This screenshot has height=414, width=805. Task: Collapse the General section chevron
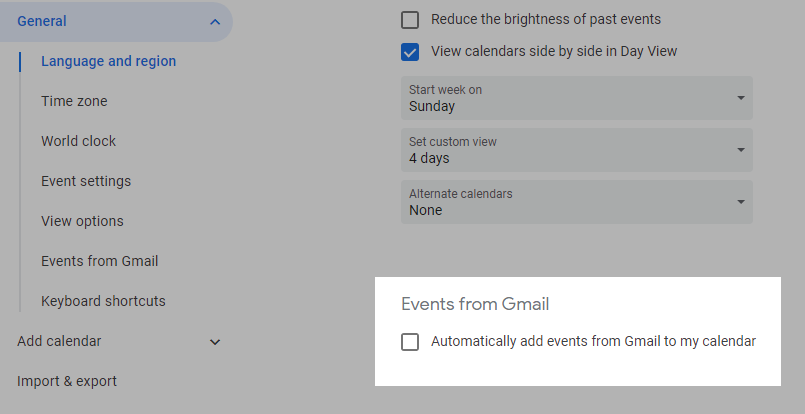pos(215,22)
